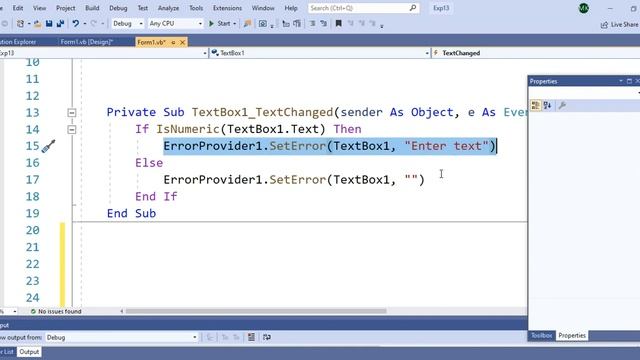Click the Save All icon
Screen dimensions: 640x360
pyautogui.click(x=60, y=24)
